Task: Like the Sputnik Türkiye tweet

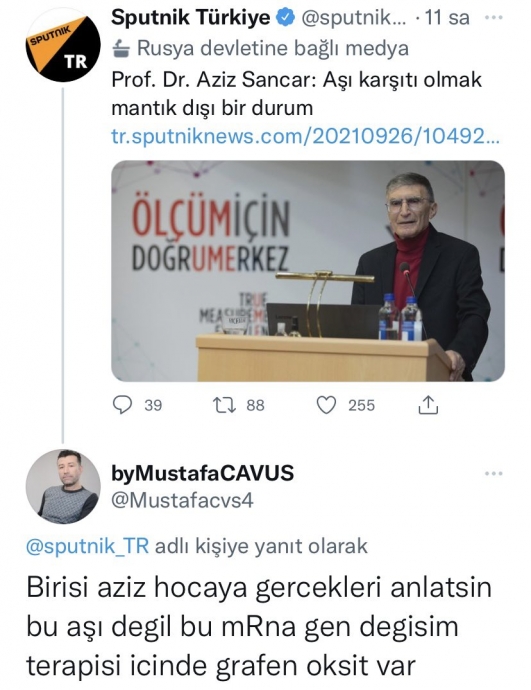Action: [x=326, y=405]
